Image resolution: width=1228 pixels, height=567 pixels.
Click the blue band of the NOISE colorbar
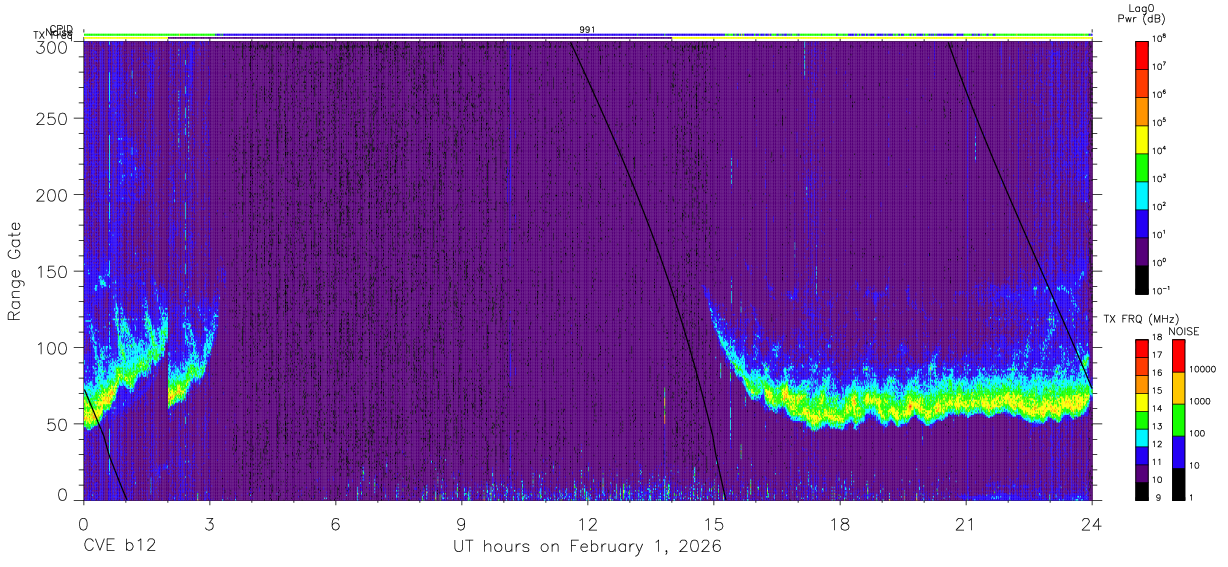click(x=1178, y=451)
